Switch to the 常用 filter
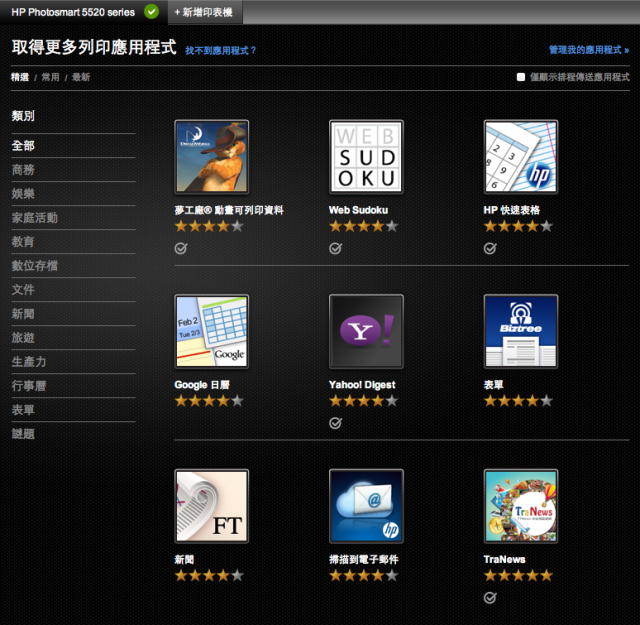Viewport: 640px width, 625px height. coord(51,77)
